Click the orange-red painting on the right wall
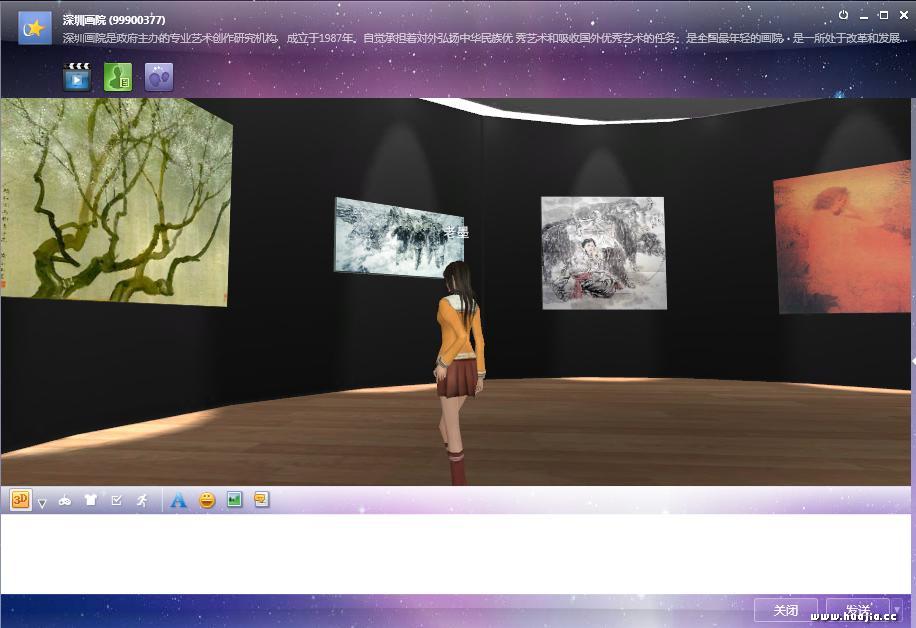The image size is (916, 628). 844,238
